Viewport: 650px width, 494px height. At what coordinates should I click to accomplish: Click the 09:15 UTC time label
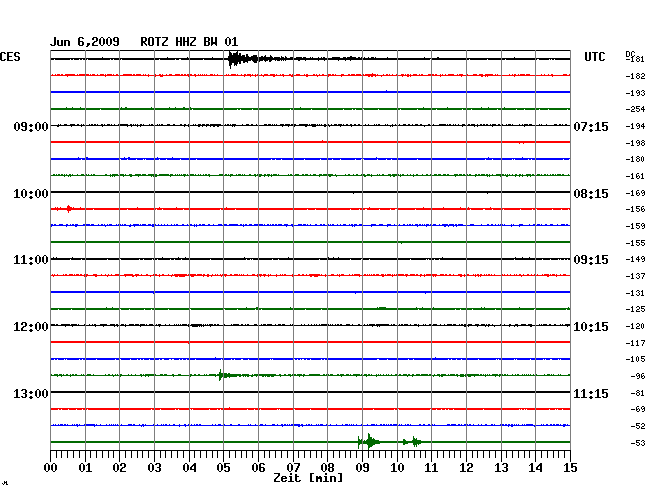pos(591,260)
